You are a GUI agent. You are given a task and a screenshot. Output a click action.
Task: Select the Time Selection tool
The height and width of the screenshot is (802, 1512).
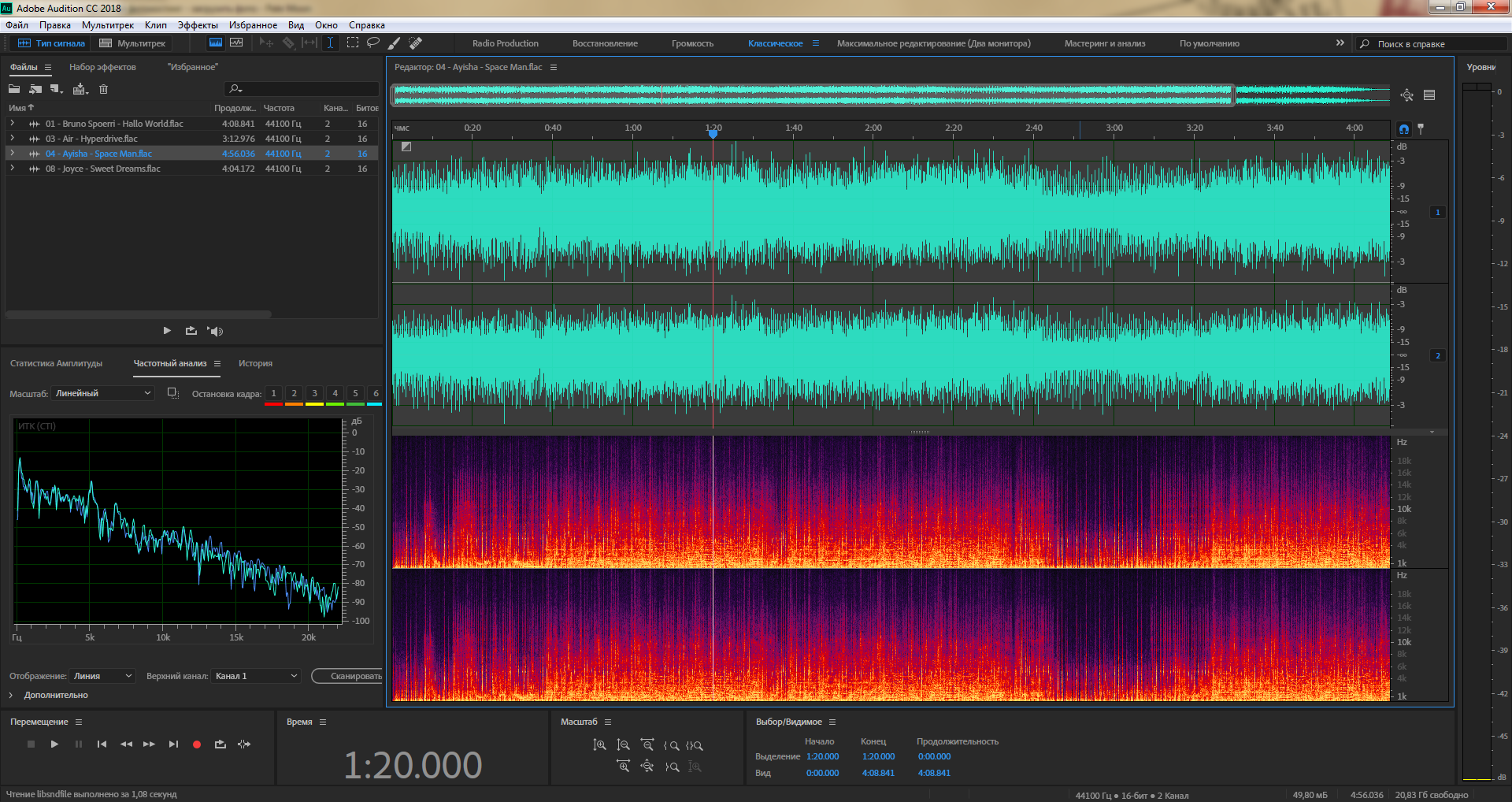[330, 43]
